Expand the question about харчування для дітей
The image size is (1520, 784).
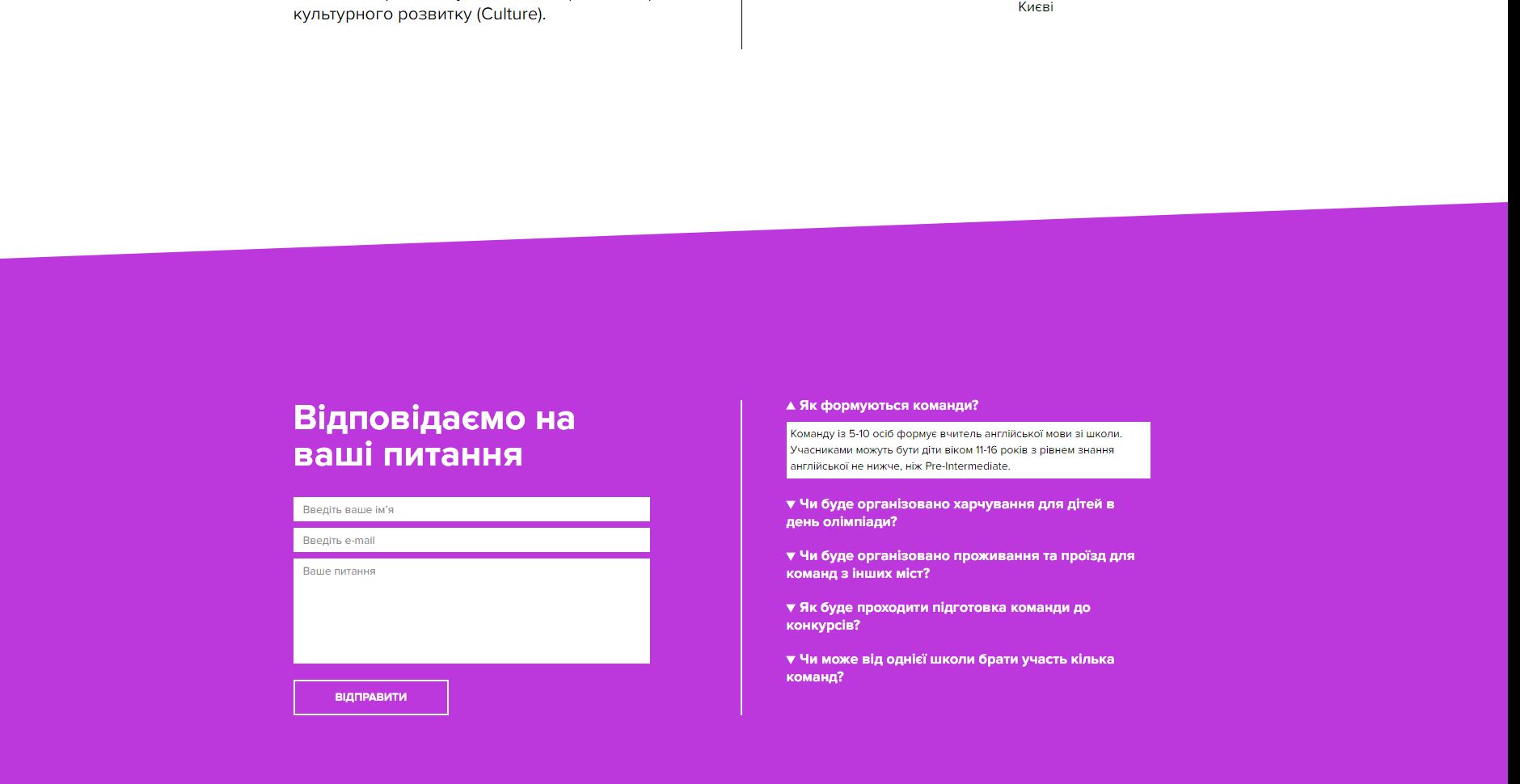point(956,512)
